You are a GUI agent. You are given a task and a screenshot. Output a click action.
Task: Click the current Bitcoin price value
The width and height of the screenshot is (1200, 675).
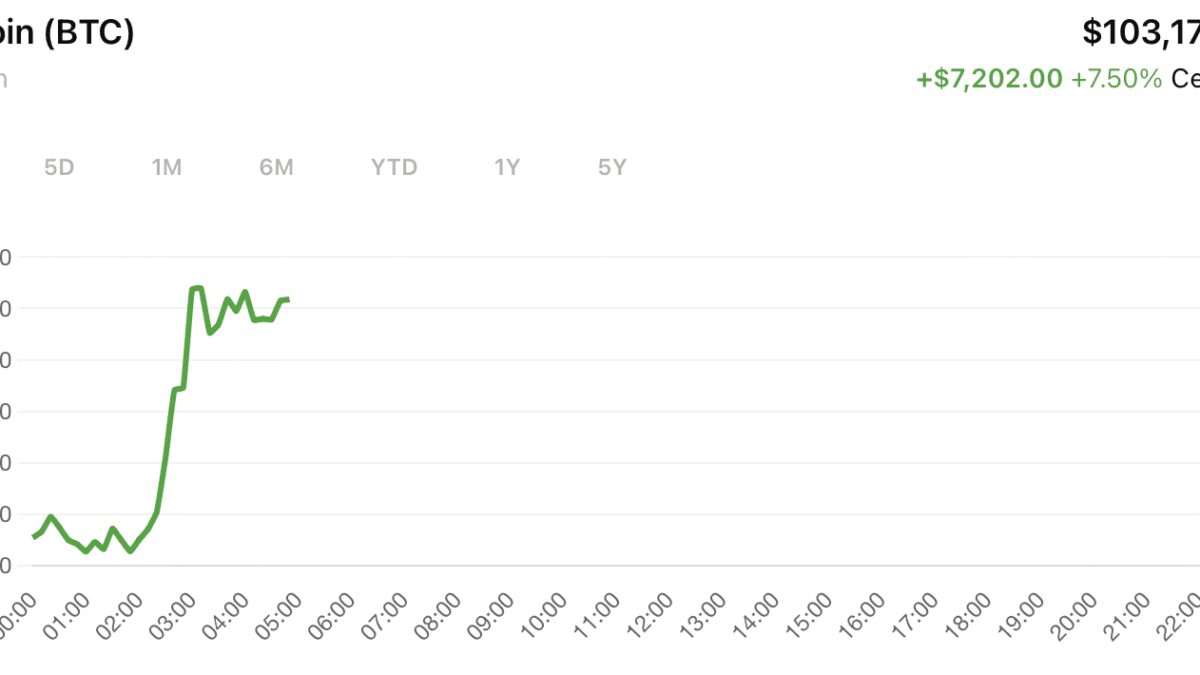[1141, 33]
